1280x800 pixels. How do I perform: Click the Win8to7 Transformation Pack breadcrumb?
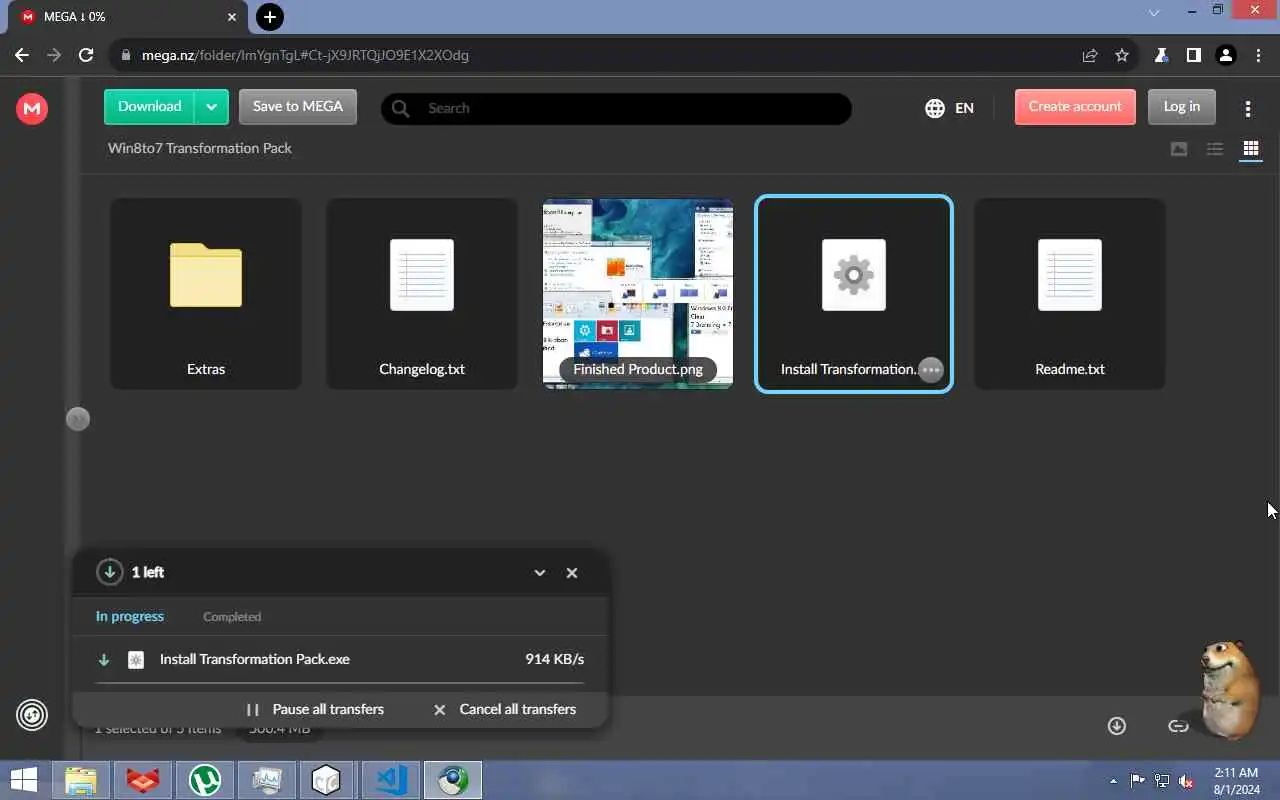point(200,148)
